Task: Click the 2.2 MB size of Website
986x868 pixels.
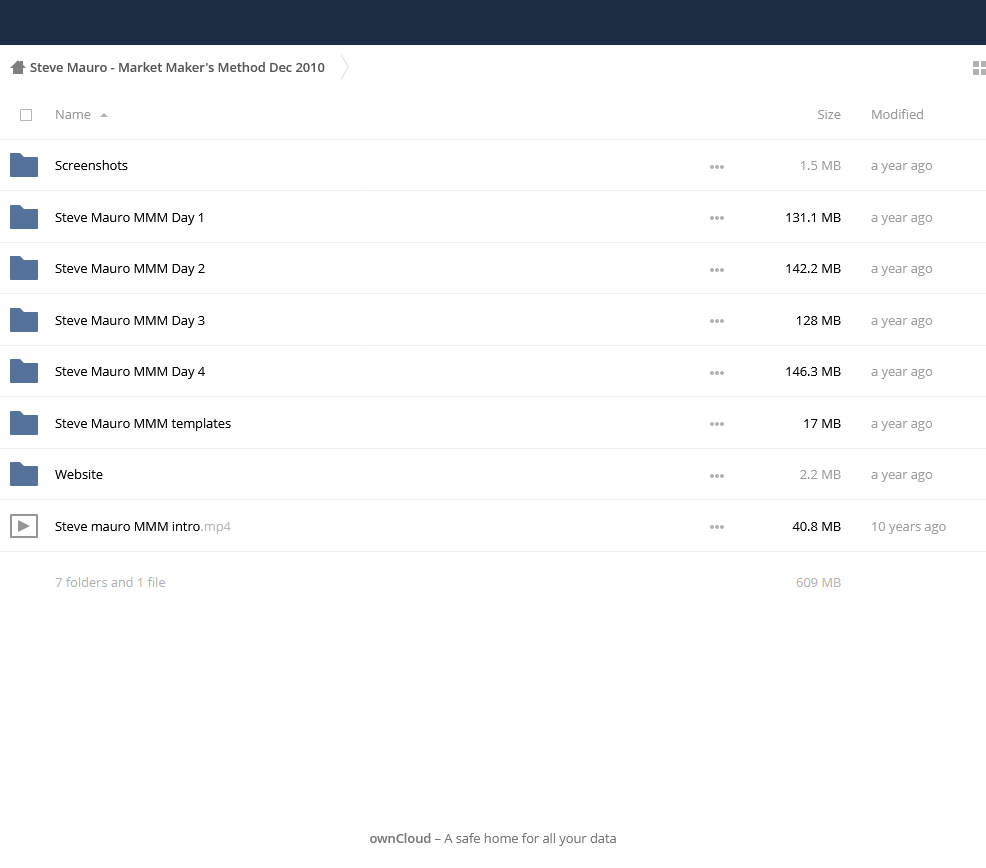Action: 820,475
